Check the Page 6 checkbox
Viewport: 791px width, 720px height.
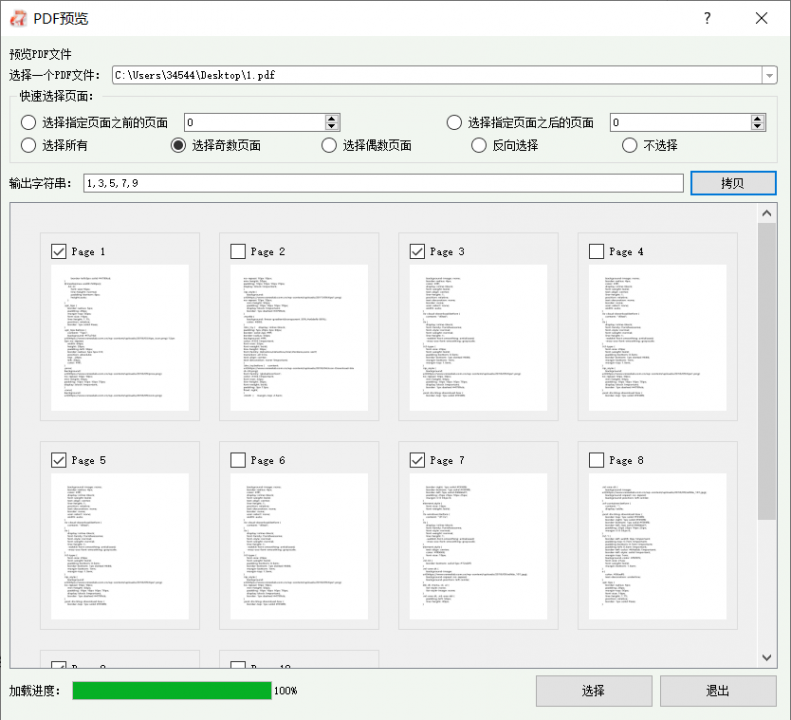click(x=238, y=460)
